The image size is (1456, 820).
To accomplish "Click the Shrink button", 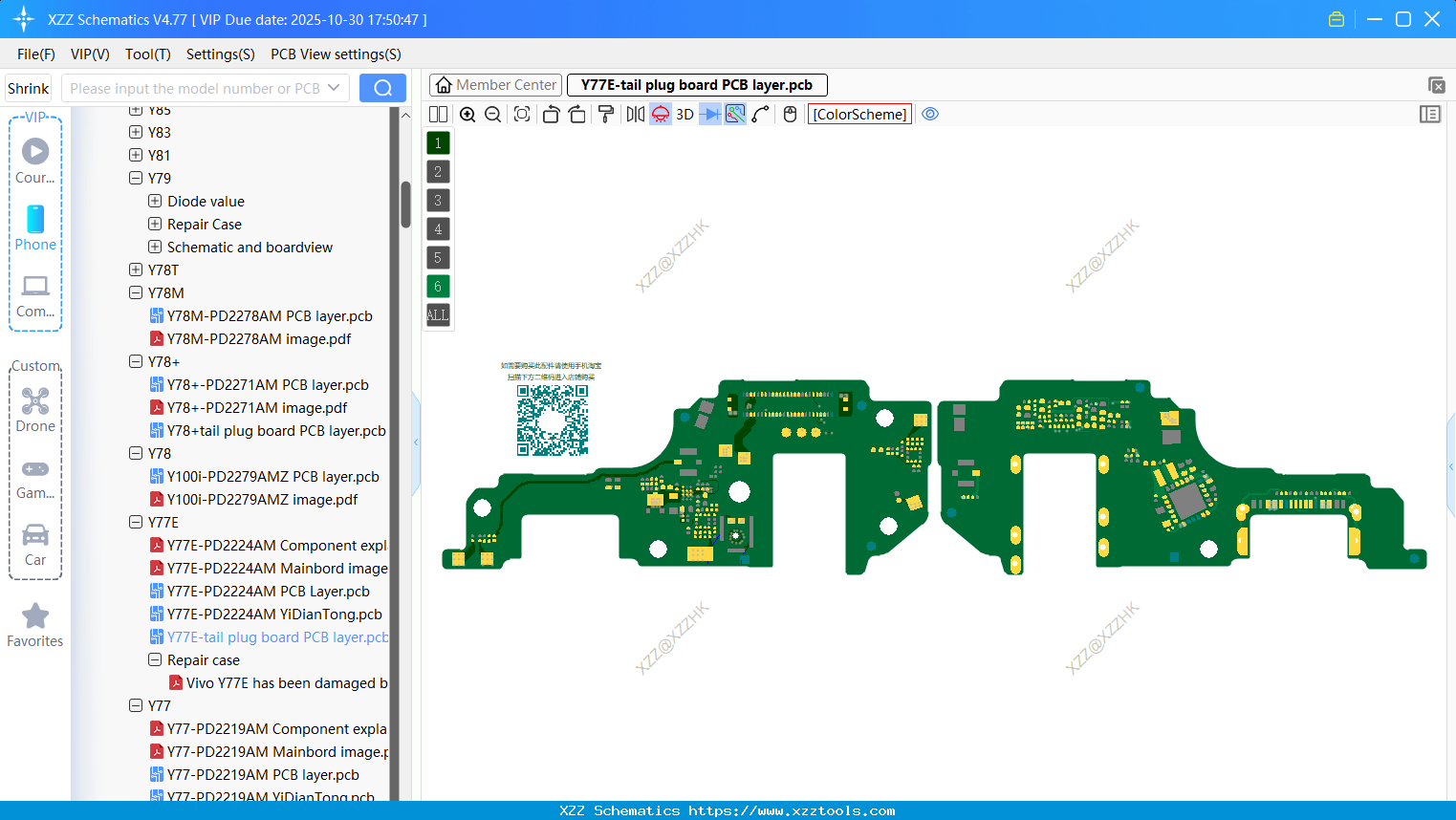I will pos(28,87).
